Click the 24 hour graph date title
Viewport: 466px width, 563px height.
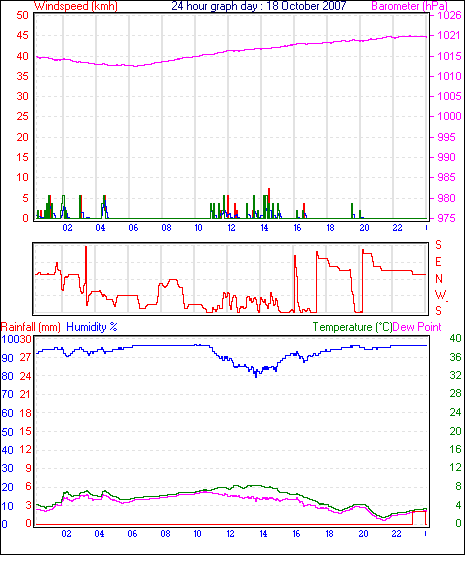pos(258,6)
